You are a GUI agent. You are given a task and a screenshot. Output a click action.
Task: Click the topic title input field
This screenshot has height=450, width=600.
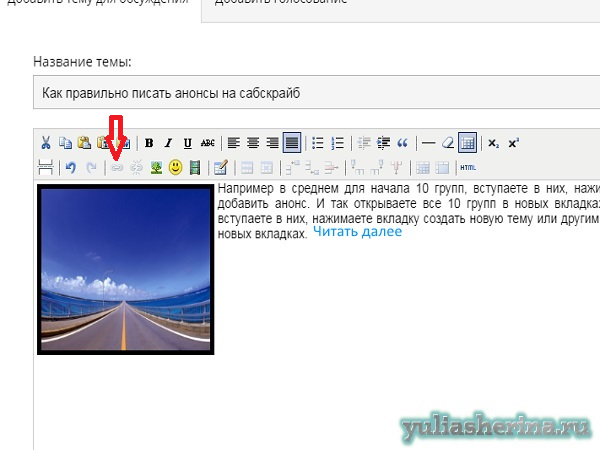tap(316, 92)
